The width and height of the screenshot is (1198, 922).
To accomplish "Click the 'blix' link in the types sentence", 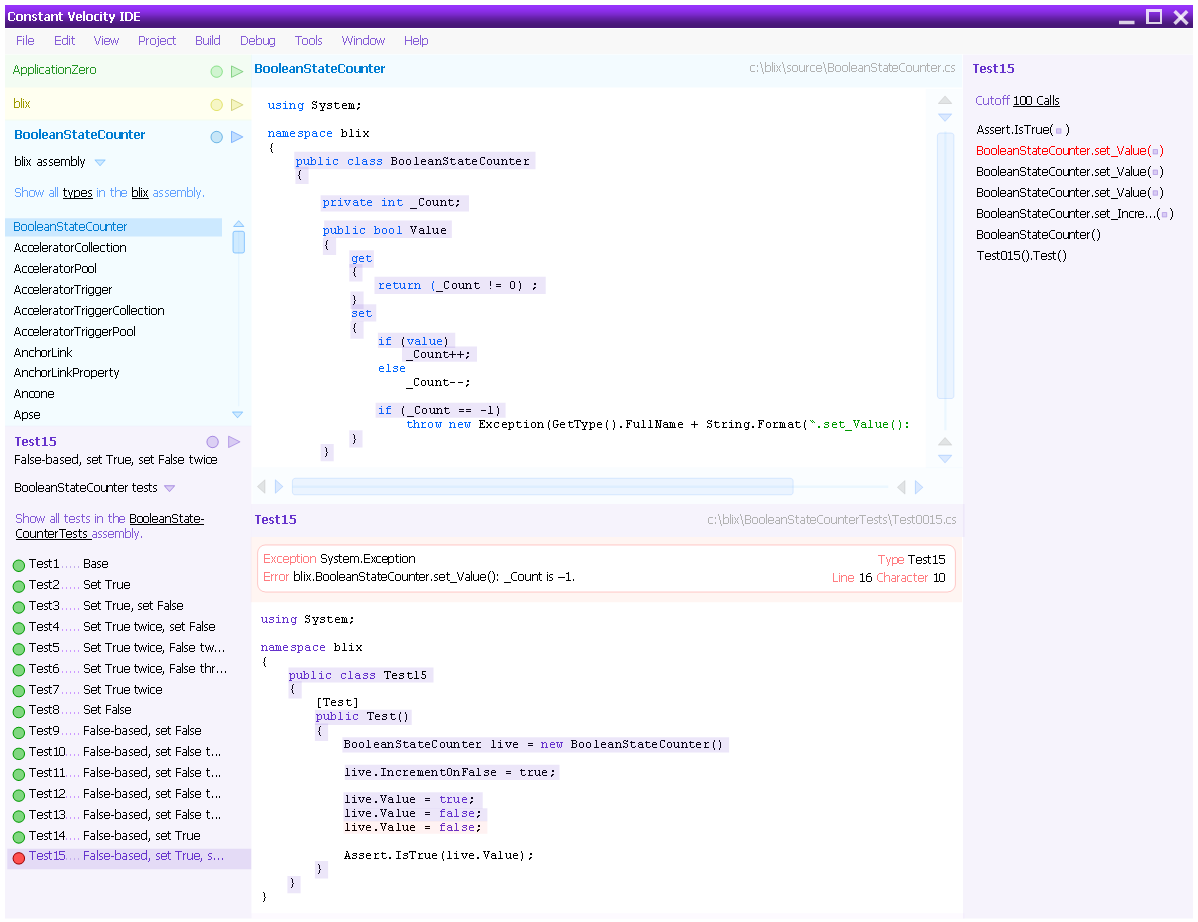I will click(140, 192).
